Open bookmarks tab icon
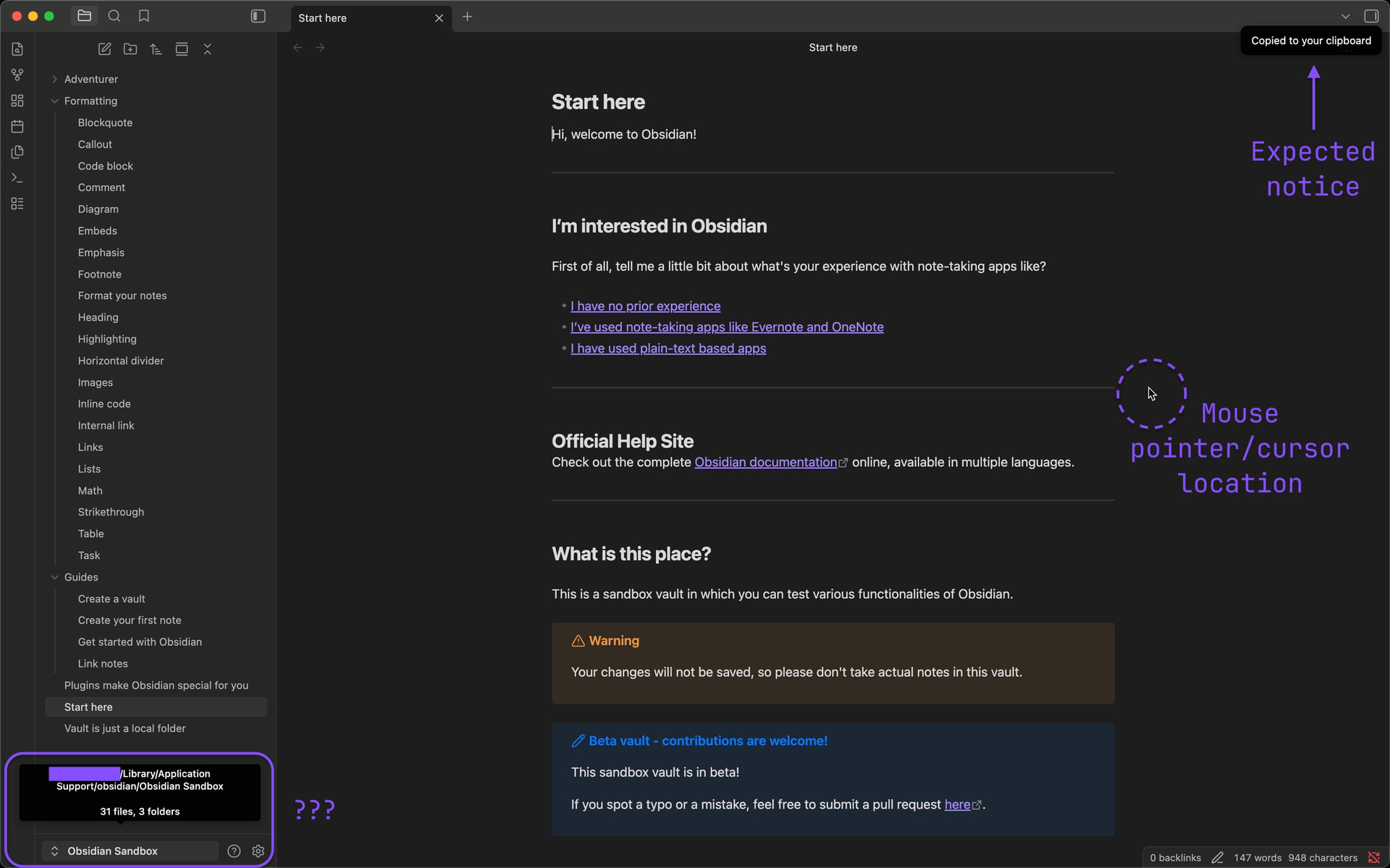 144,16
